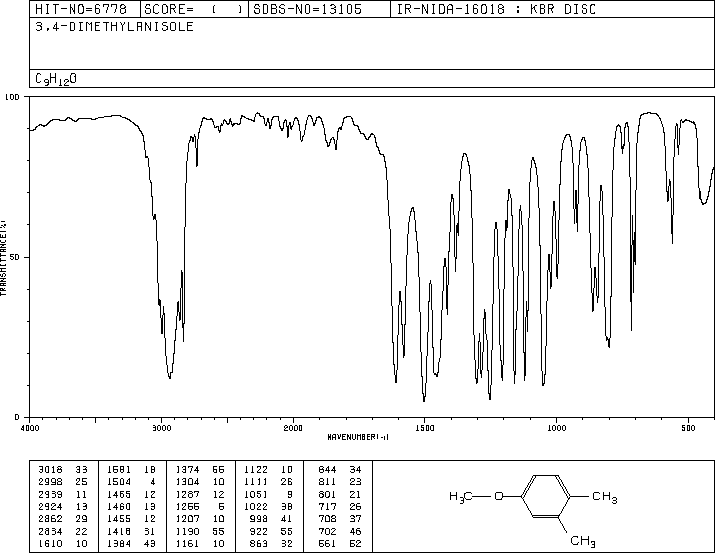Click the SCORE= field in the header
Viewport: 715px width, 553px height.
coord(194,9)
